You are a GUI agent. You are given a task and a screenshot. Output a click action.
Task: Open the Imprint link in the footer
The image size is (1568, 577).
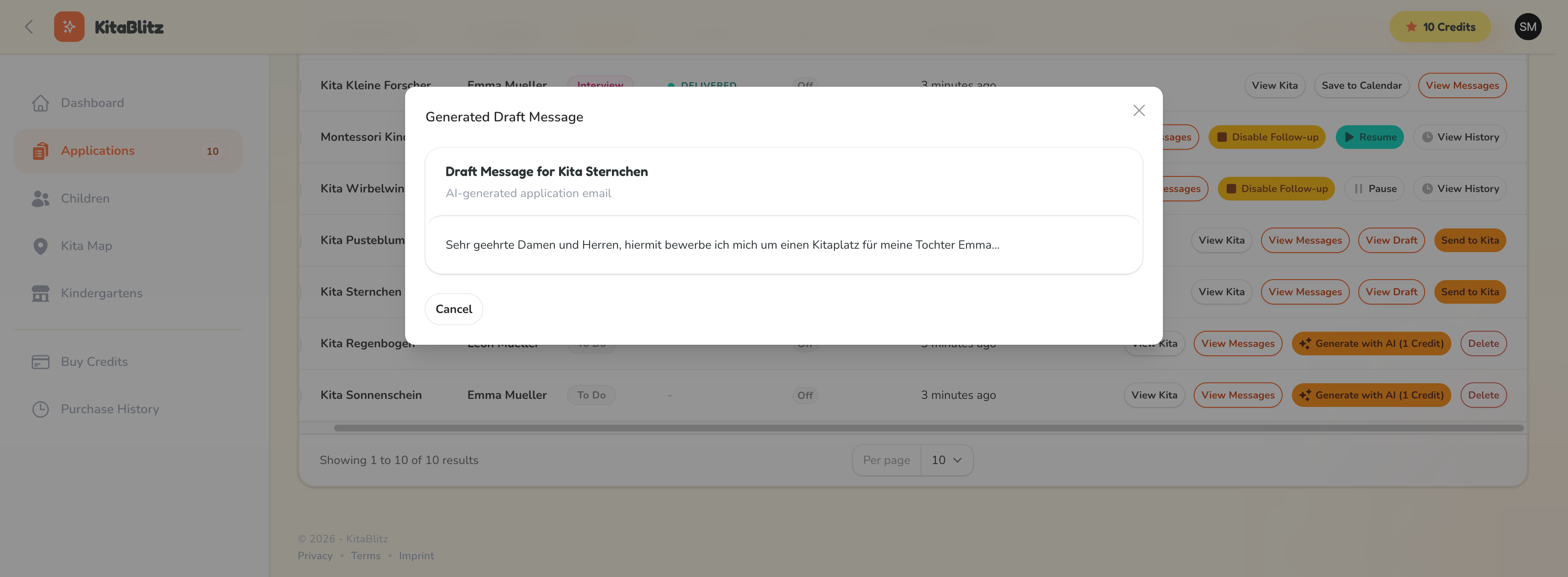pos(417,555)
